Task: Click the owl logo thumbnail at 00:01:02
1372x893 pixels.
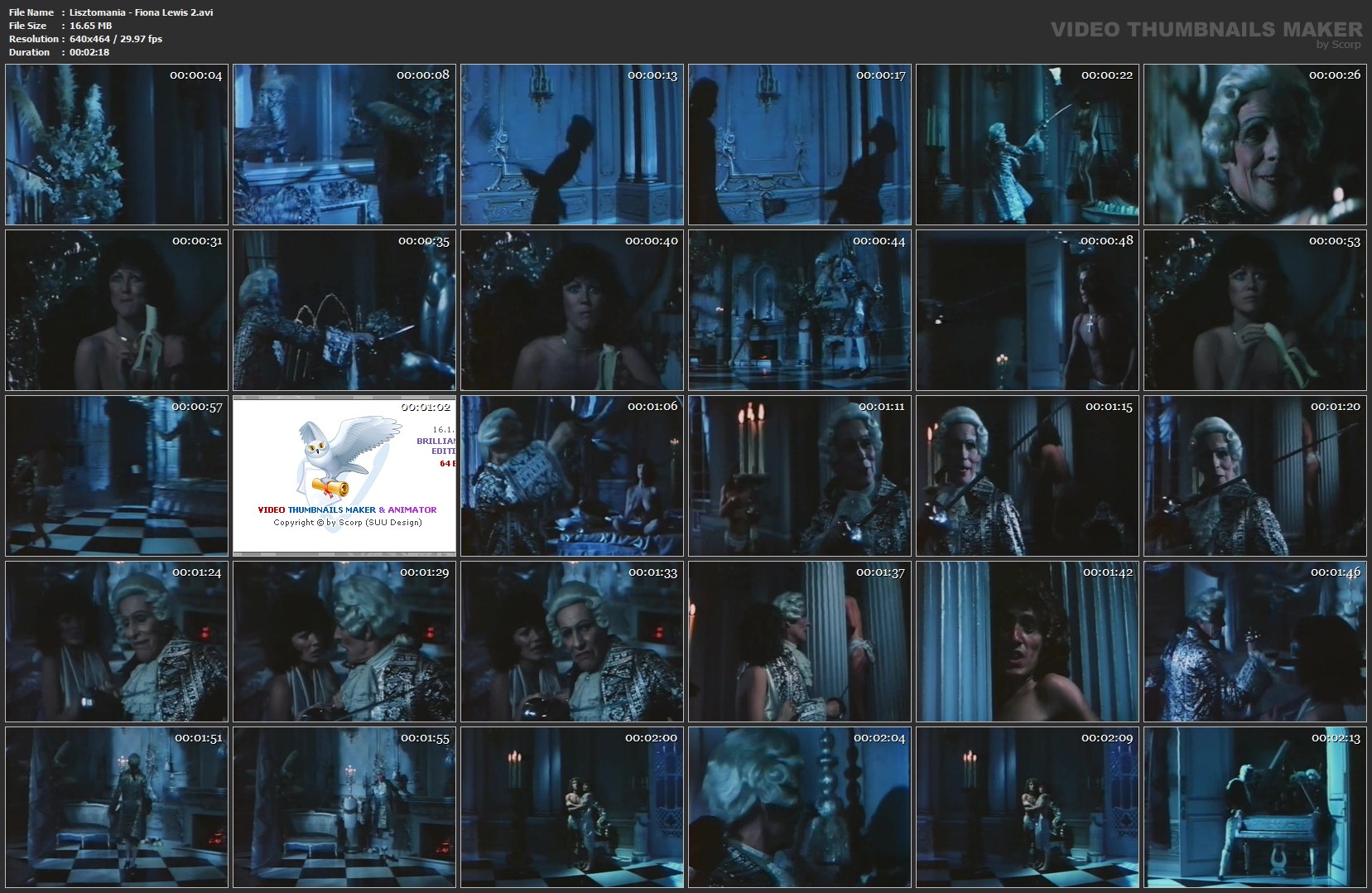Action: pos(344,476)
